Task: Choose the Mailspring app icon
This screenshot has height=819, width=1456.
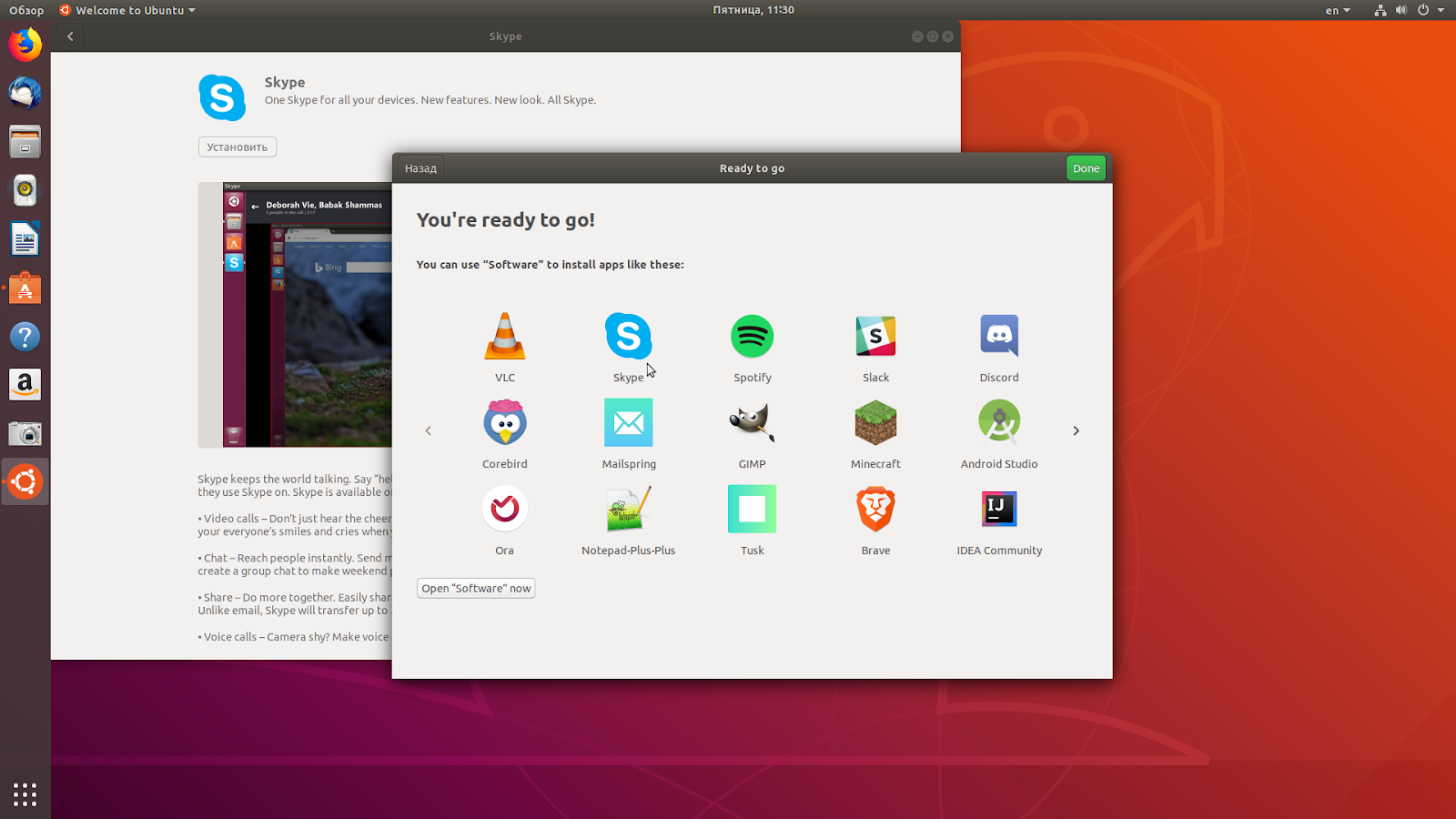Action: [x=629, y=422]
